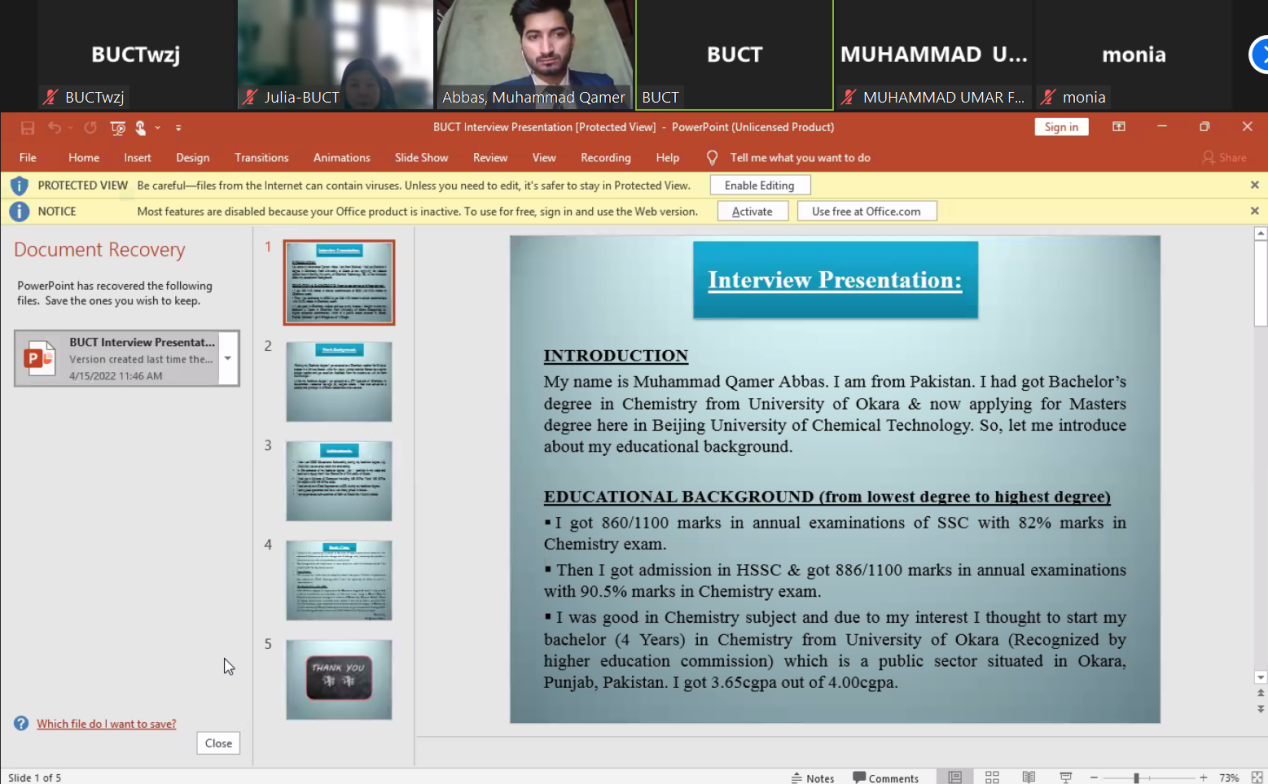The image size is (1268, 784).
Task: Open Customize Quick Access Toolbar arrow
Action: (x=178, y=128)
